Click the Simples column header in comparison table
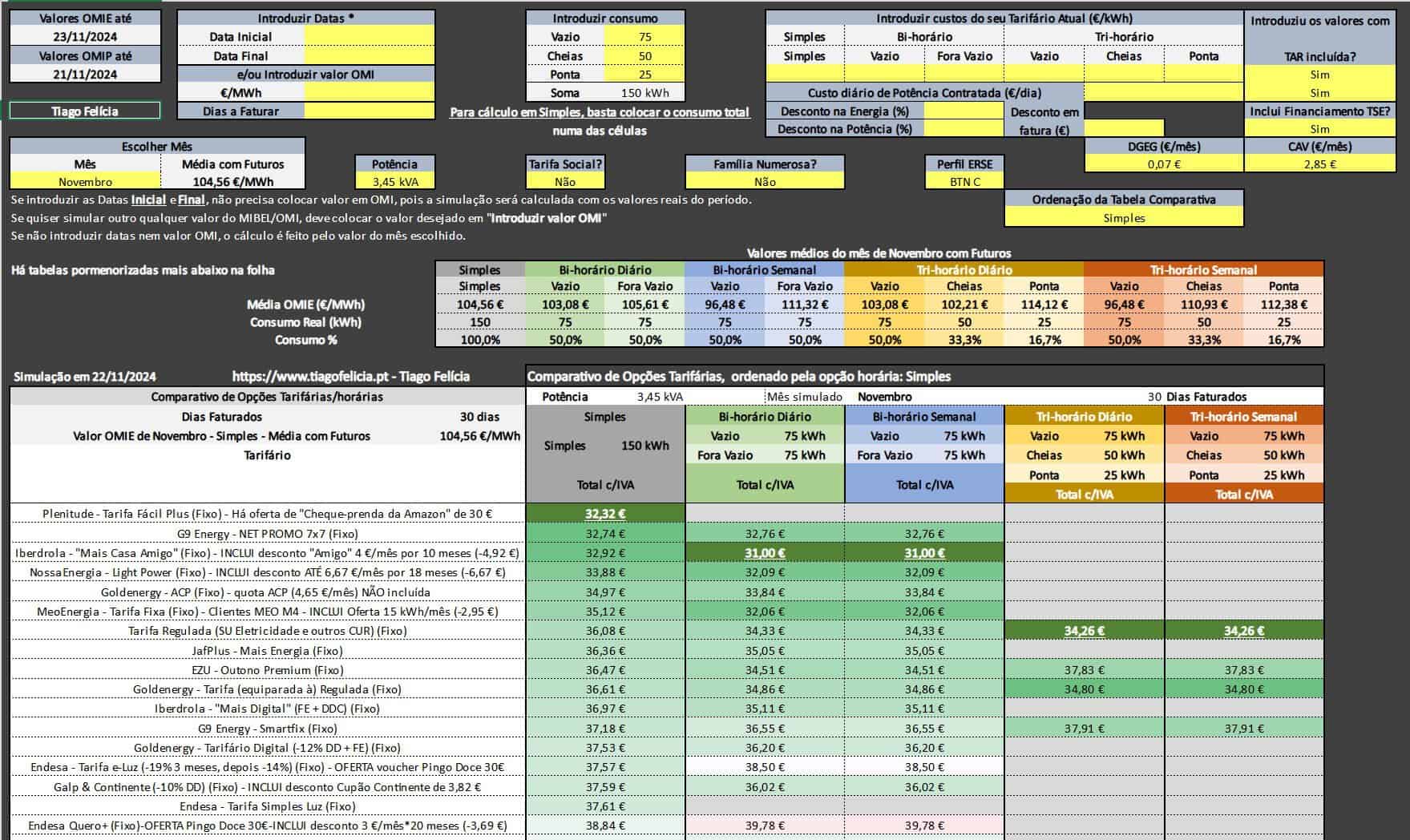This screenshot has width=1410, height=840. pos(605,417)
